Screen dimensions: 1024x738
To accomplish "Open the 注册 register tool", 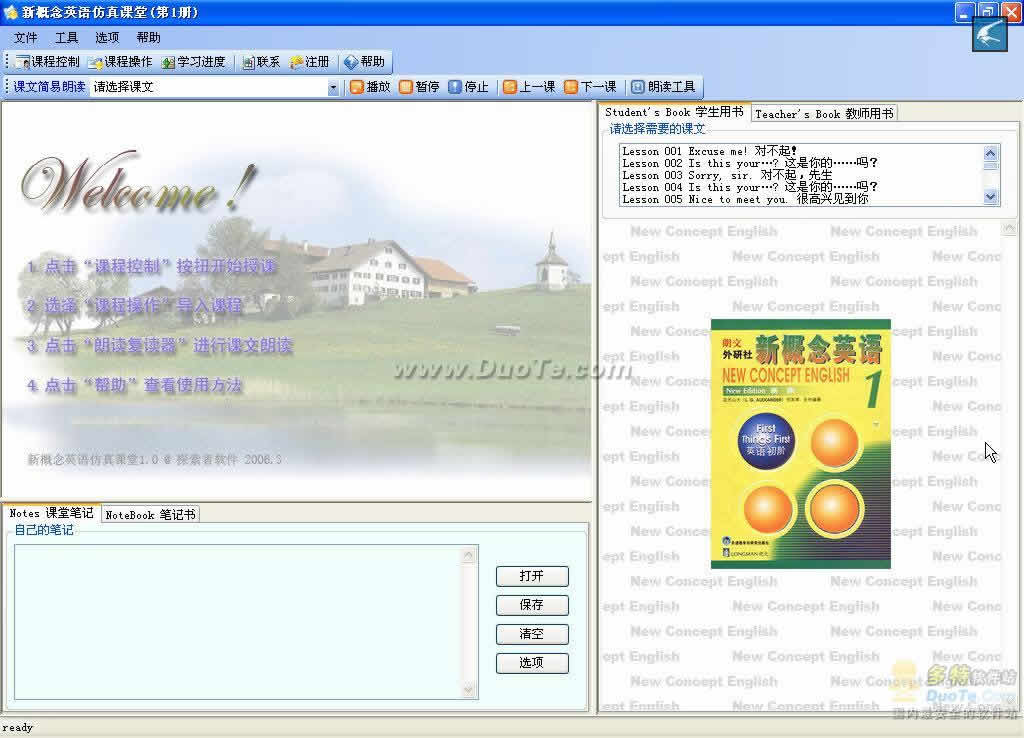I will (310, 62).
